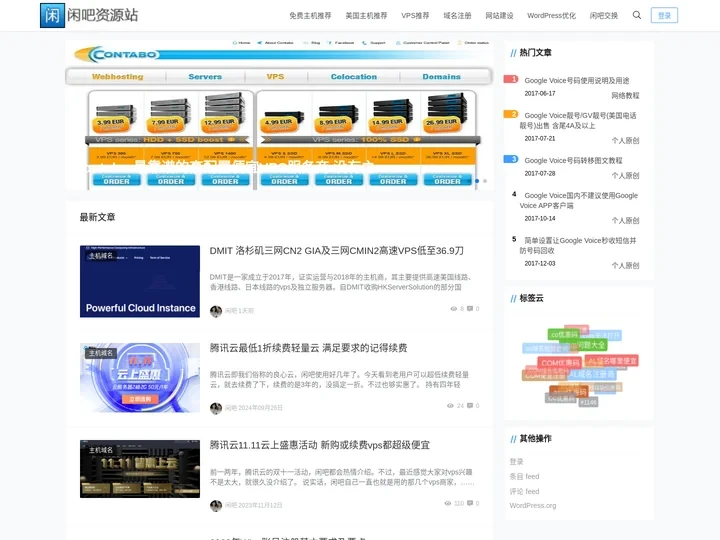Open 简单设置让Google Voice秒收短信 article
720x540 pixels.
pos(578,245)
